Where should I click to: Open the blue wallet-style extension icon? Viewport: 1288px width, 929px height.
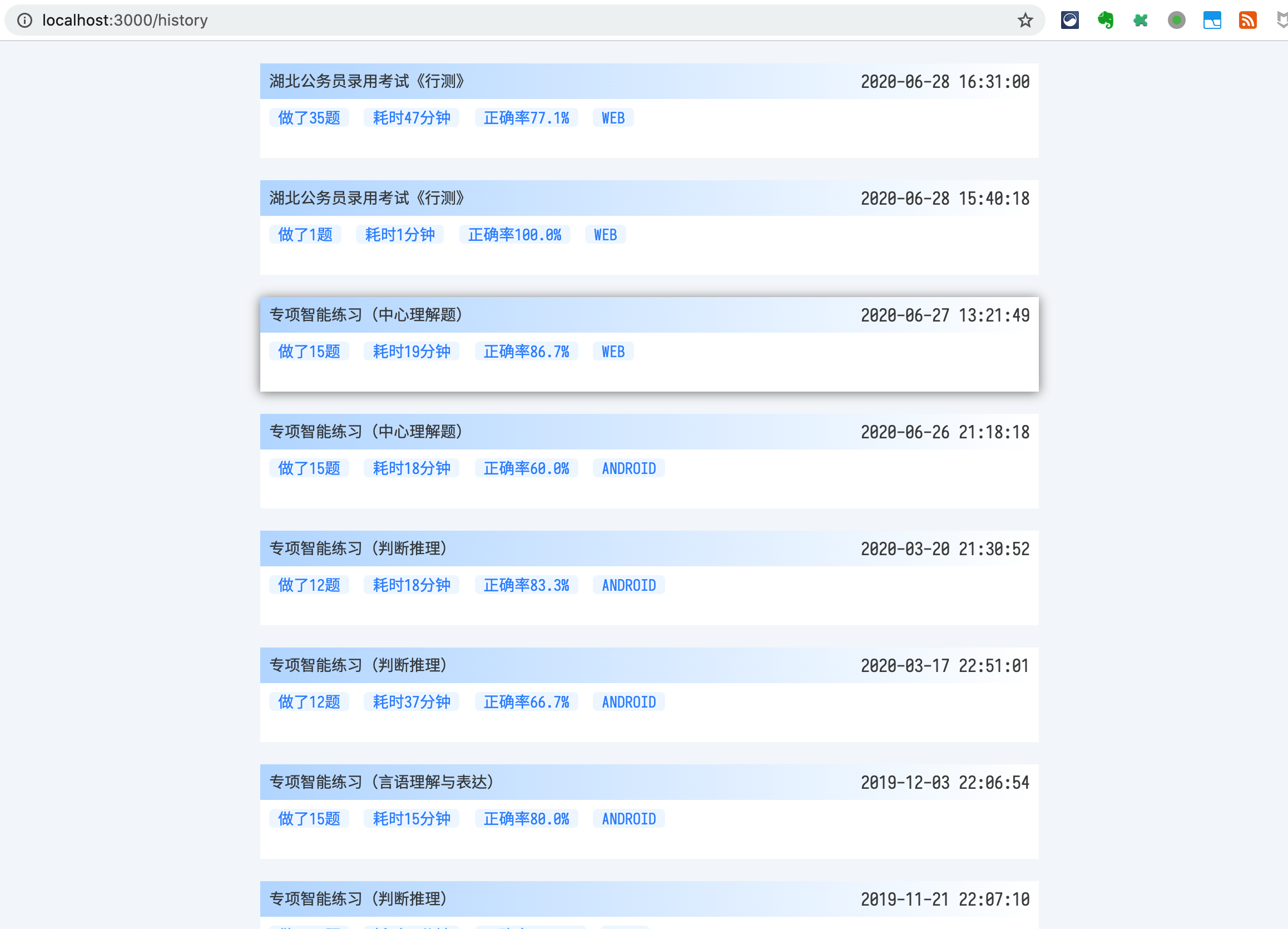coord(1212,20)
